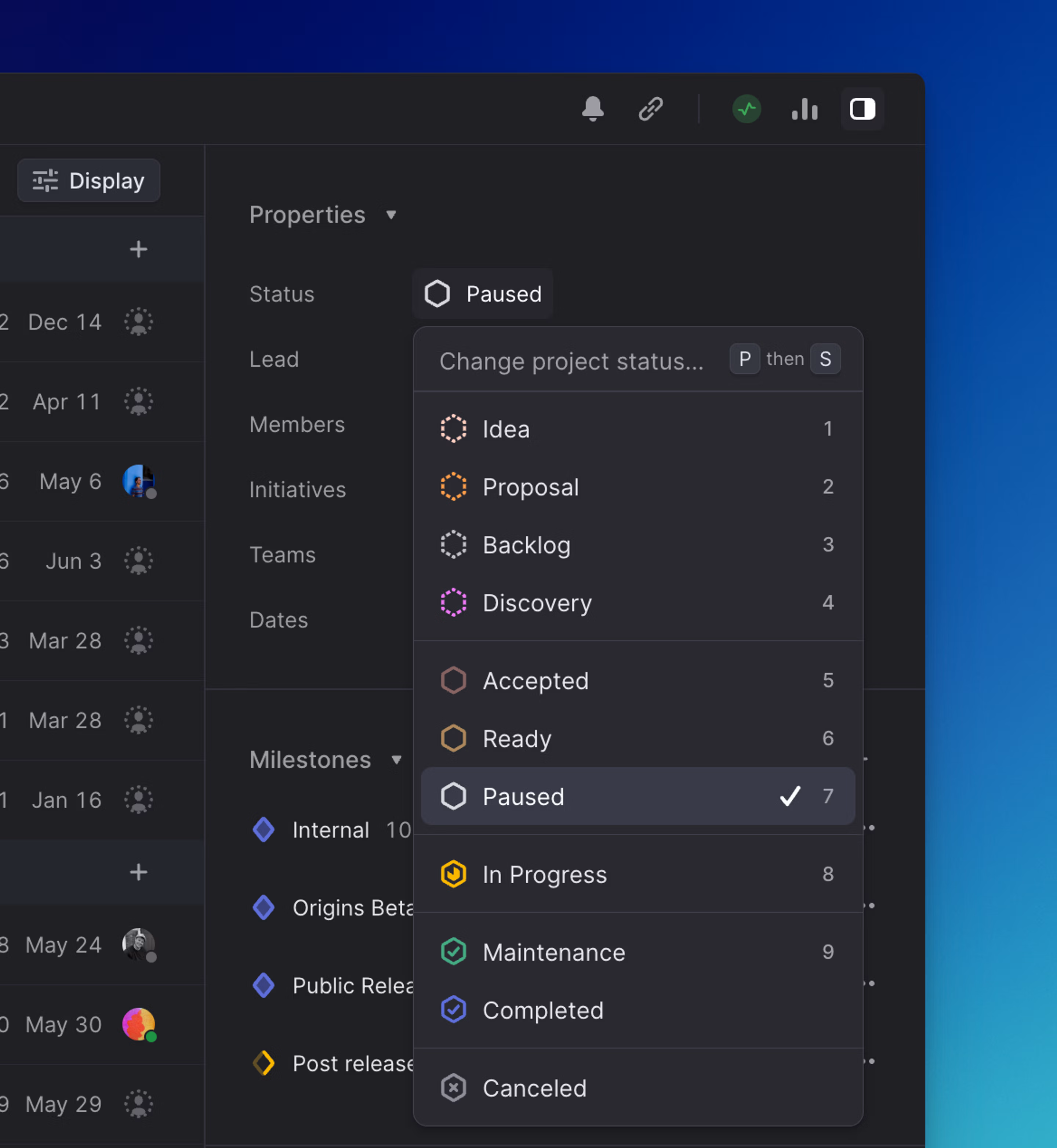Click the Origins Beta diamond icon
1057x1148 pixels.
(264, 908)
